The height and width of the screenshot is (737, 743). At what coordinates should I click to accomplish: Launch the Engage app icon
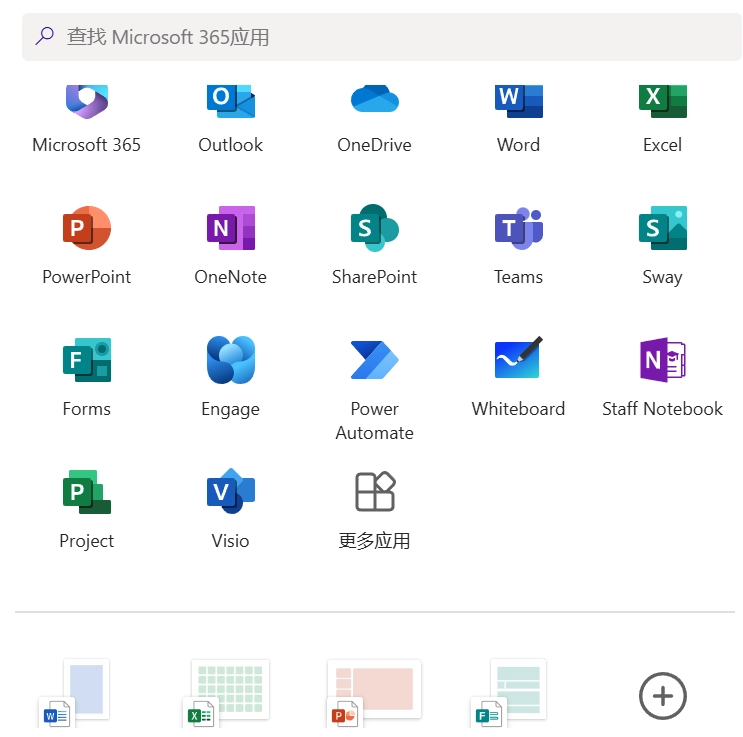pos(231,360)
